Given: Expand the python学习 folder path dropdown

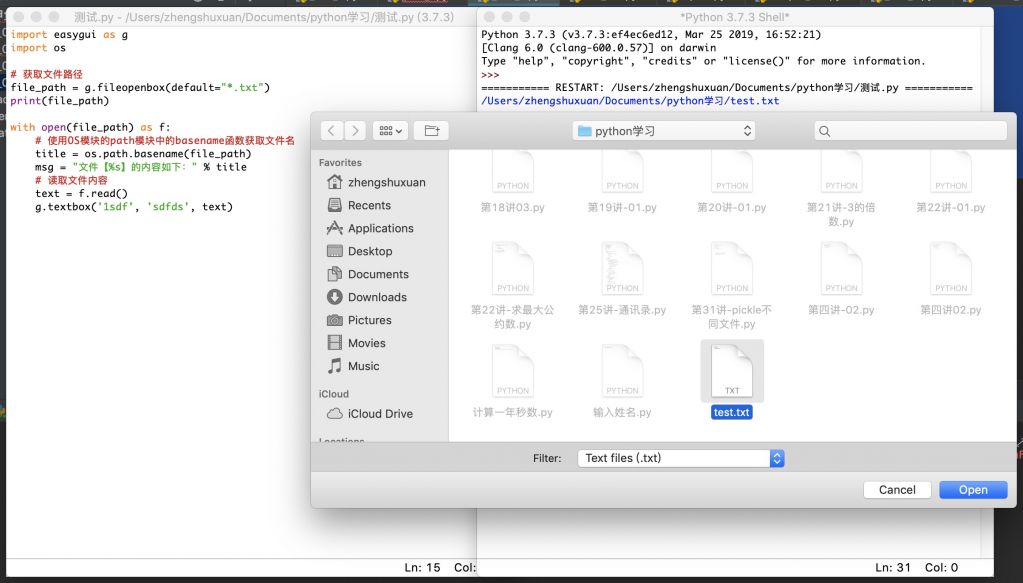Looking at the screenshot, I should [664, 131].
